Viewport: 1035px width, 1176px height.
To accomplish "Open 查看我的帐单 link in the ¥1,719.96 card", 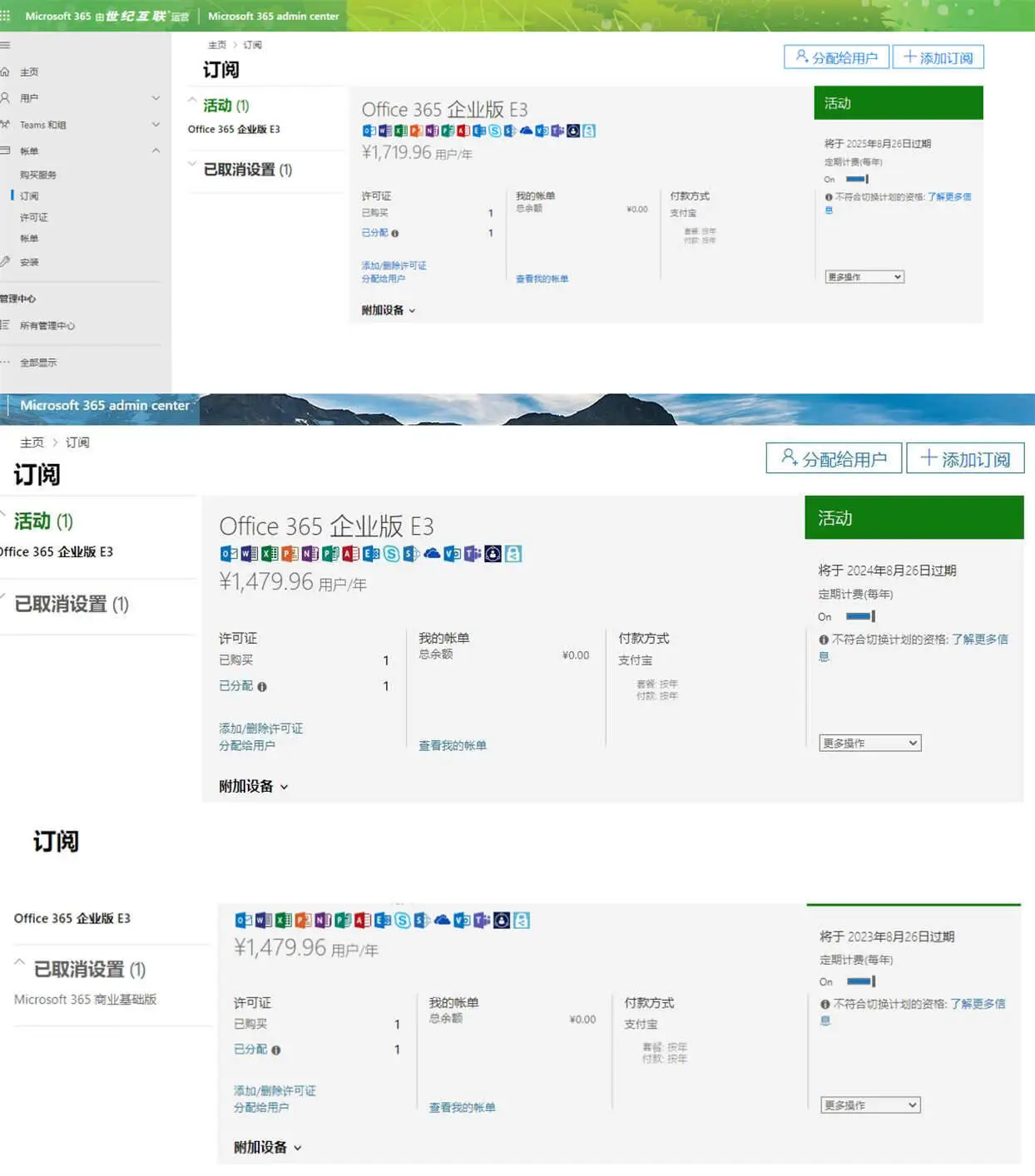I will coord(542,279).
